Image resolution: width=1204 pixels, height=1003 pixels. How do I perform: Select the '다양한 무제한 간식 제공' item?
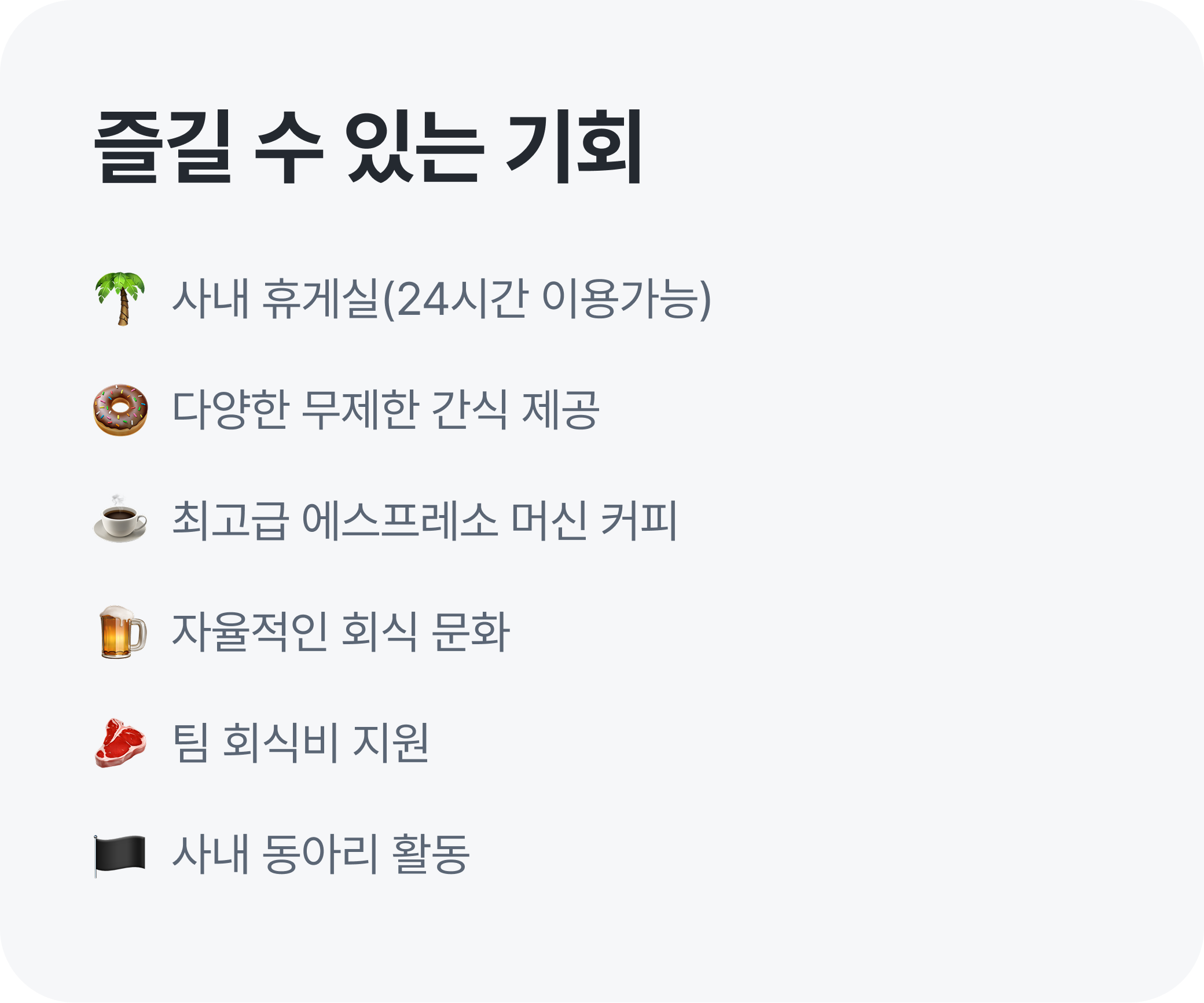386,410
